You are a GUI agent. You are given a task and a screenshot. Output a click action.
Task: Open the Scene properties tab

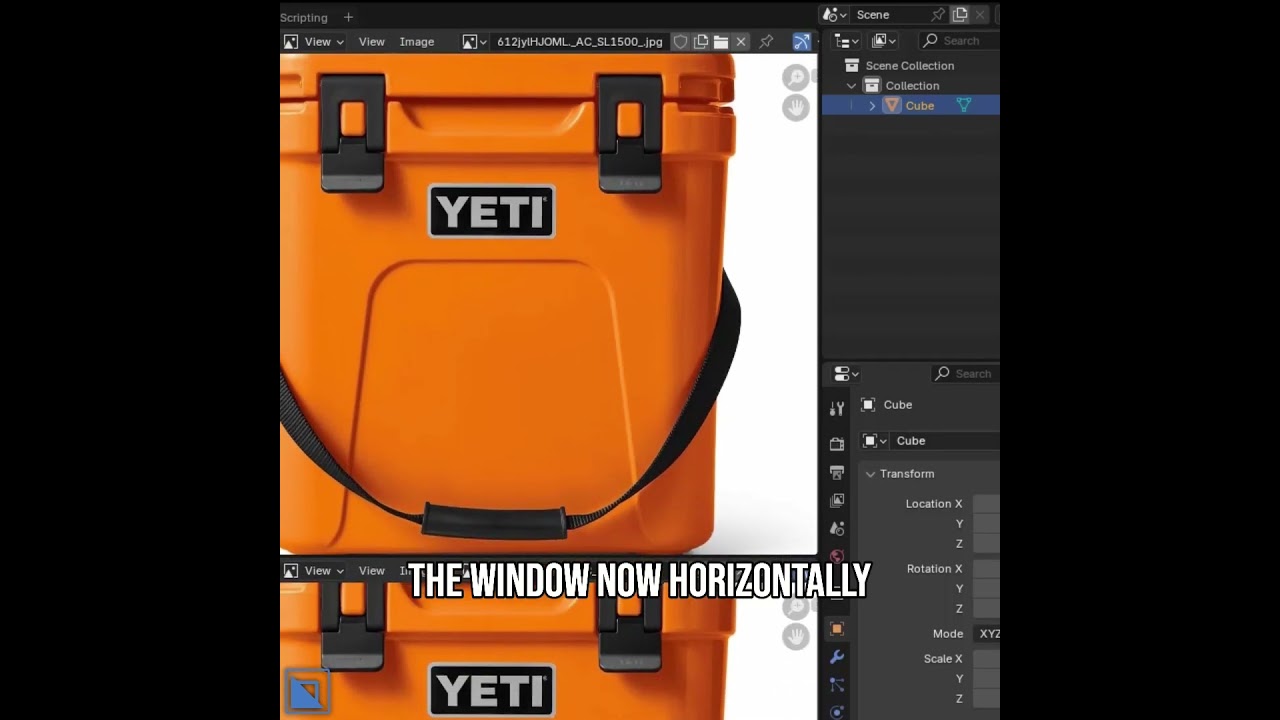pyautogui.click(x=837, y=528)
